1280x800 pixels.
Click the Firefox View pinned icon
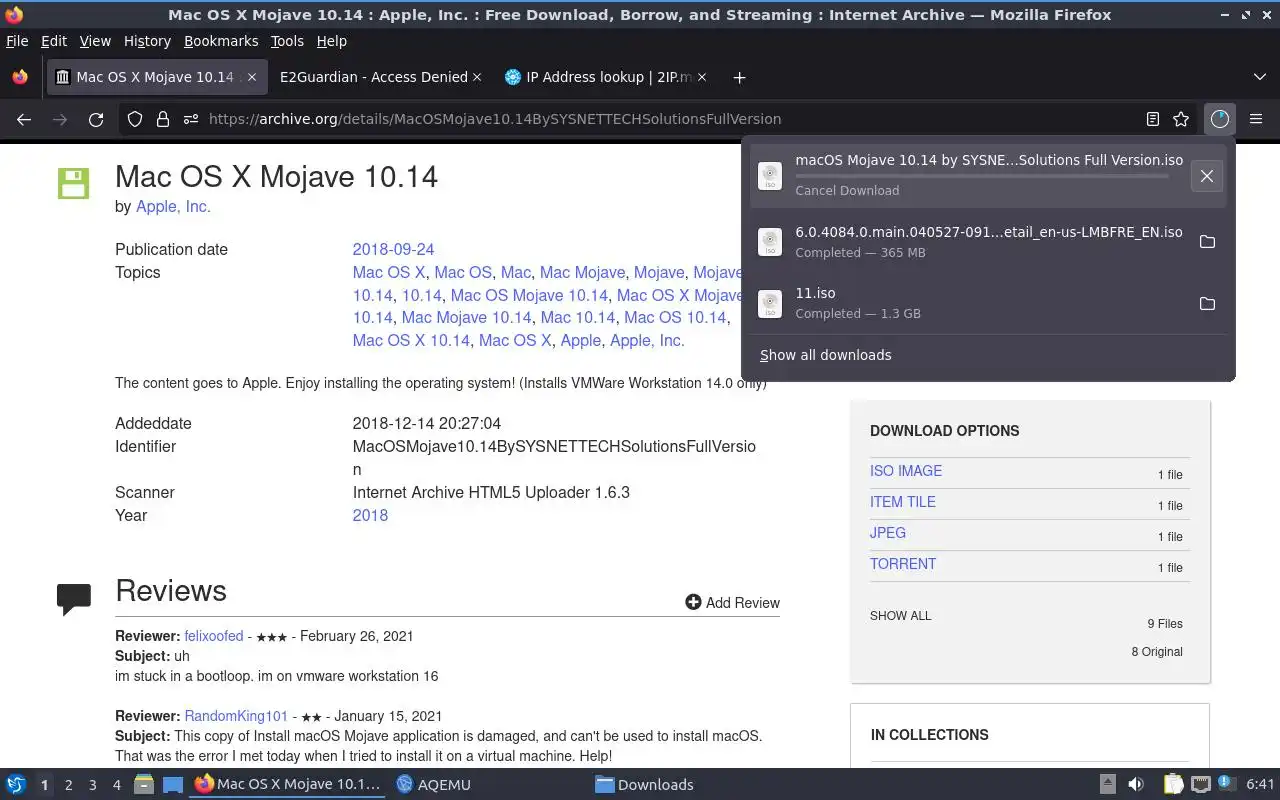click(x=19, y=77)
